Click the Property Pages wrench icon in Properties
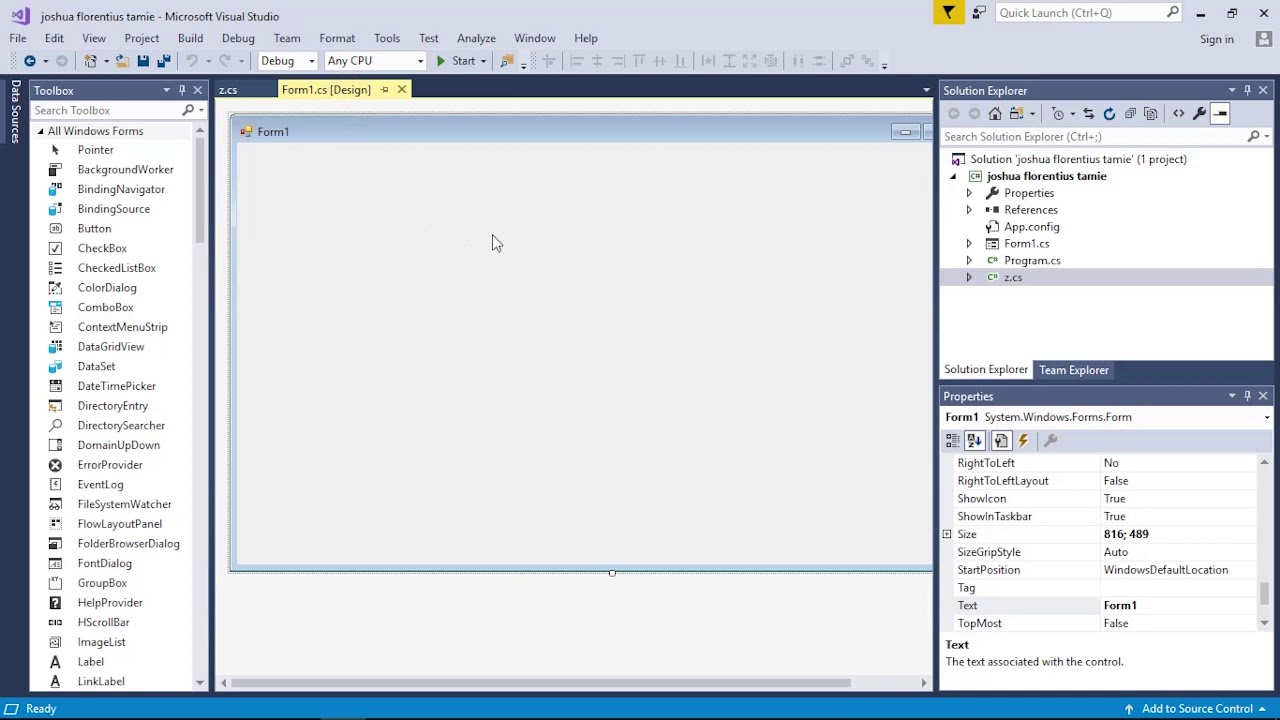Viewport: 1280px width, 720px height. [1050, 441]
